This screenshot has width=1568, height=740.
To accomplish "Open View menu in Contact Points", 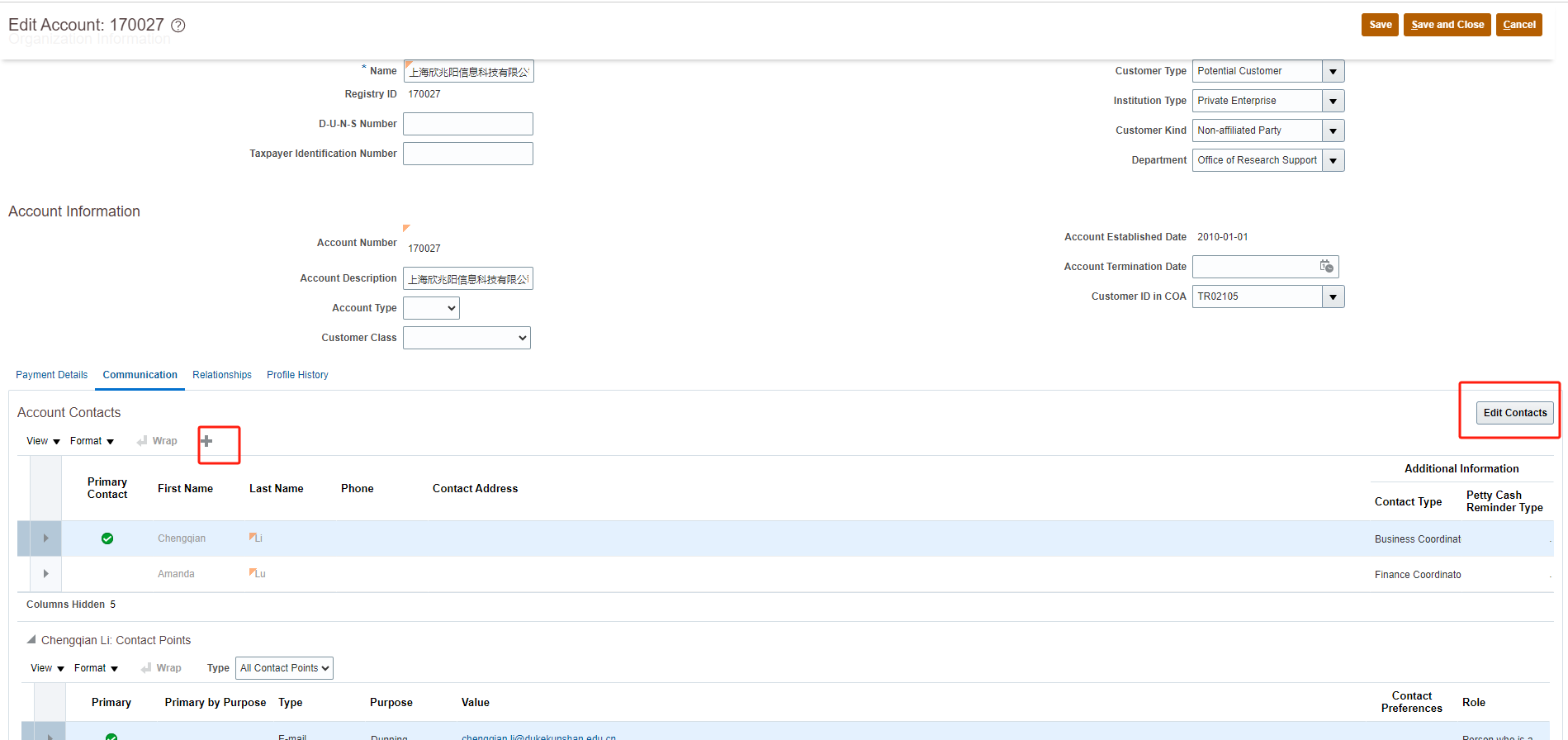I will [x=47, y=668].
